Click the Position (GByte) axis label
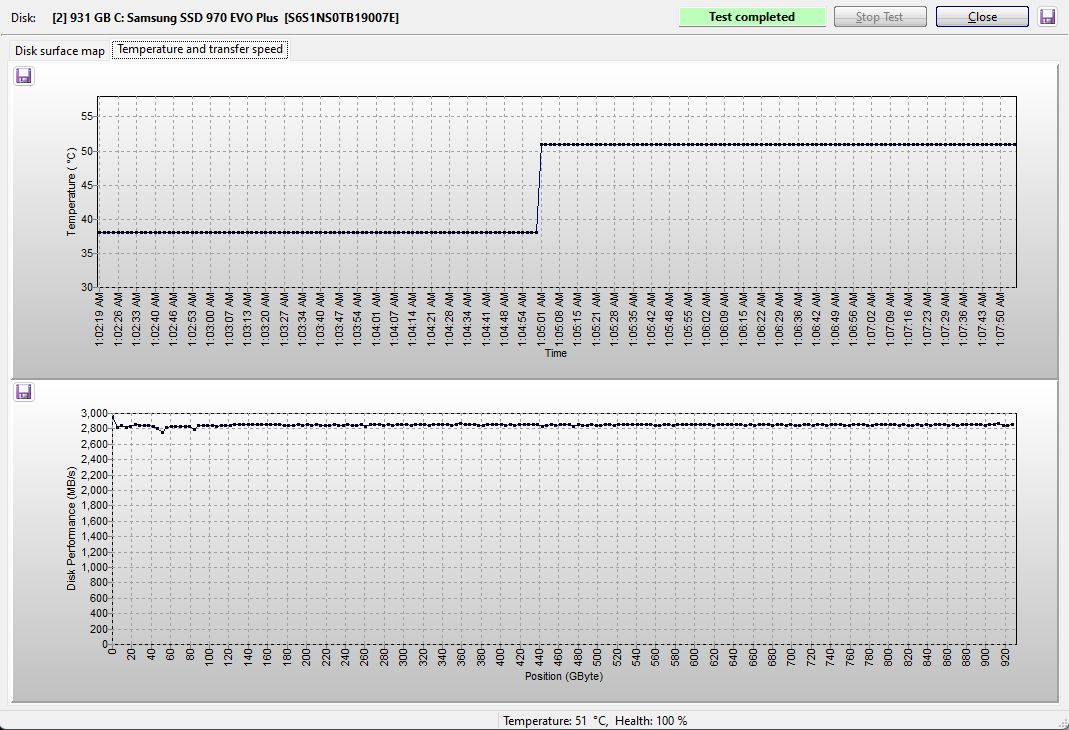 tap(564, 676)
